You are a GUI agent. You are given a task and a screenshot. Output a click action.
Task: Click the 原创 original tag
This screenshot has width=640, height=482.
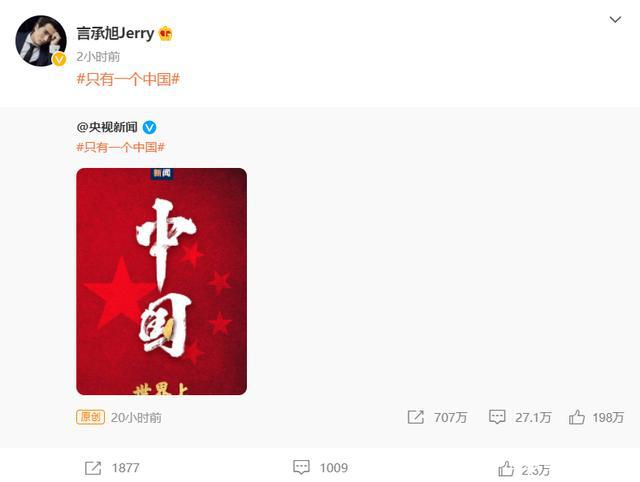[x=90, y=417]
